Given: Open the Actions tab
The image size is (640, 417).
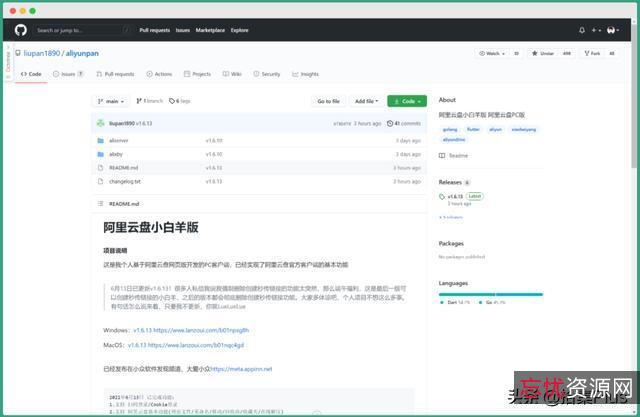Looking at the screenshot, I should click(x=159, y=74).
